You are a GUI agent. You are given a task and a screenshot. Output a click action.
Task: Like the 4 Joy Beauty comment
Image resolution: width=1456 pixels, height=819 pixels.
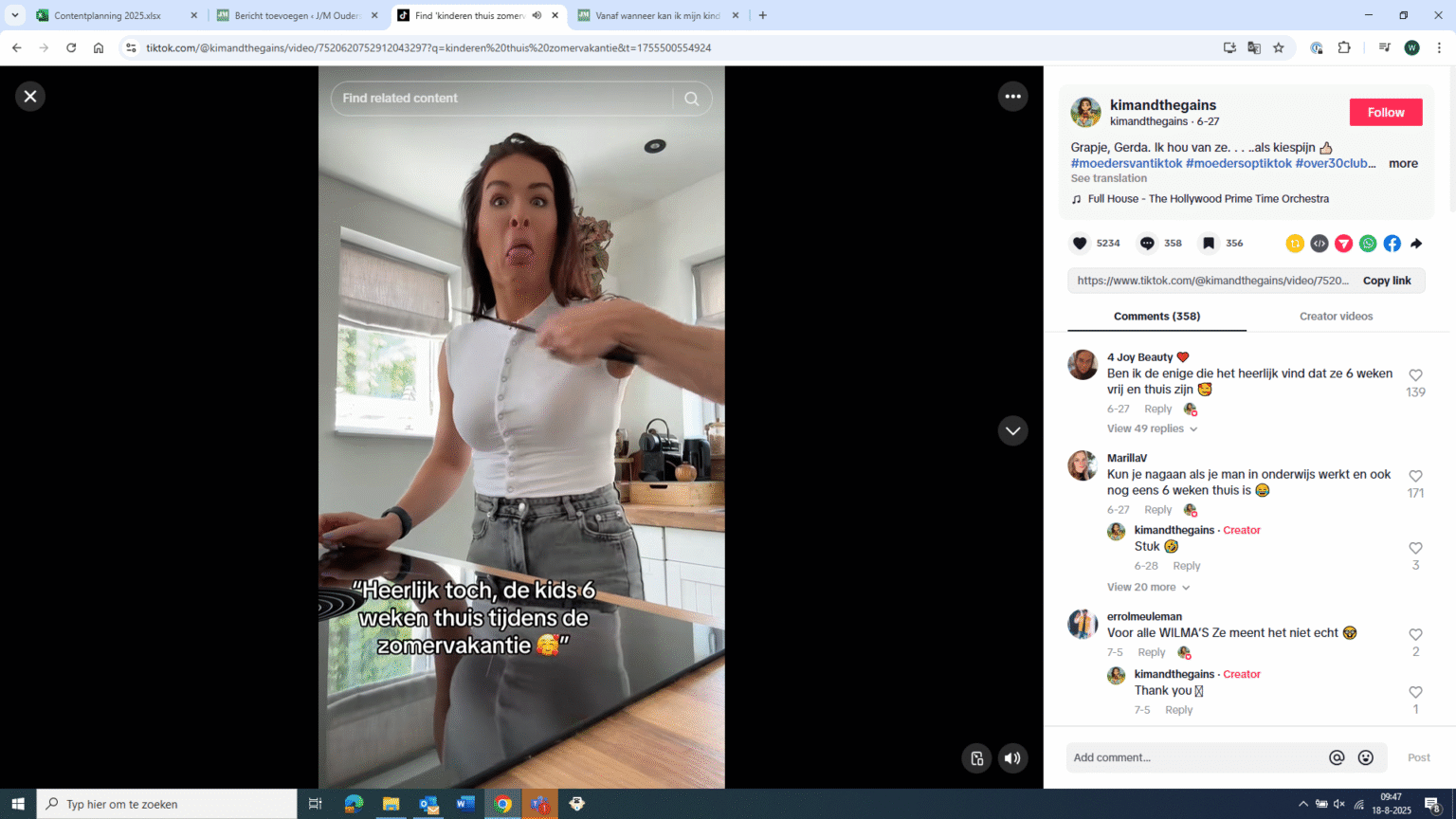pyautogui.click(x=1415, y=375)
